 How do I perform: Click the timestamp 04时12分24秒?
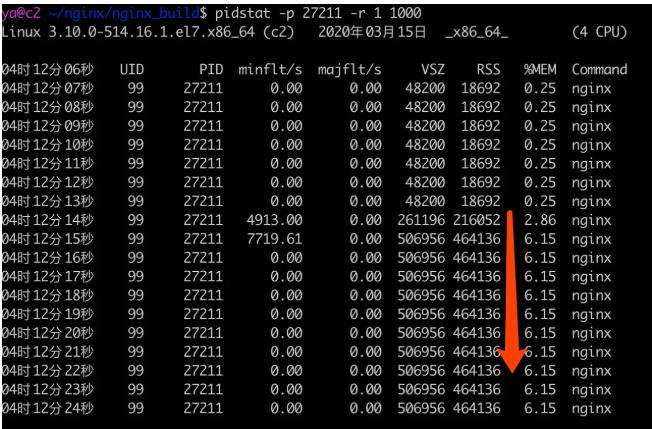(x=47, y=409)
